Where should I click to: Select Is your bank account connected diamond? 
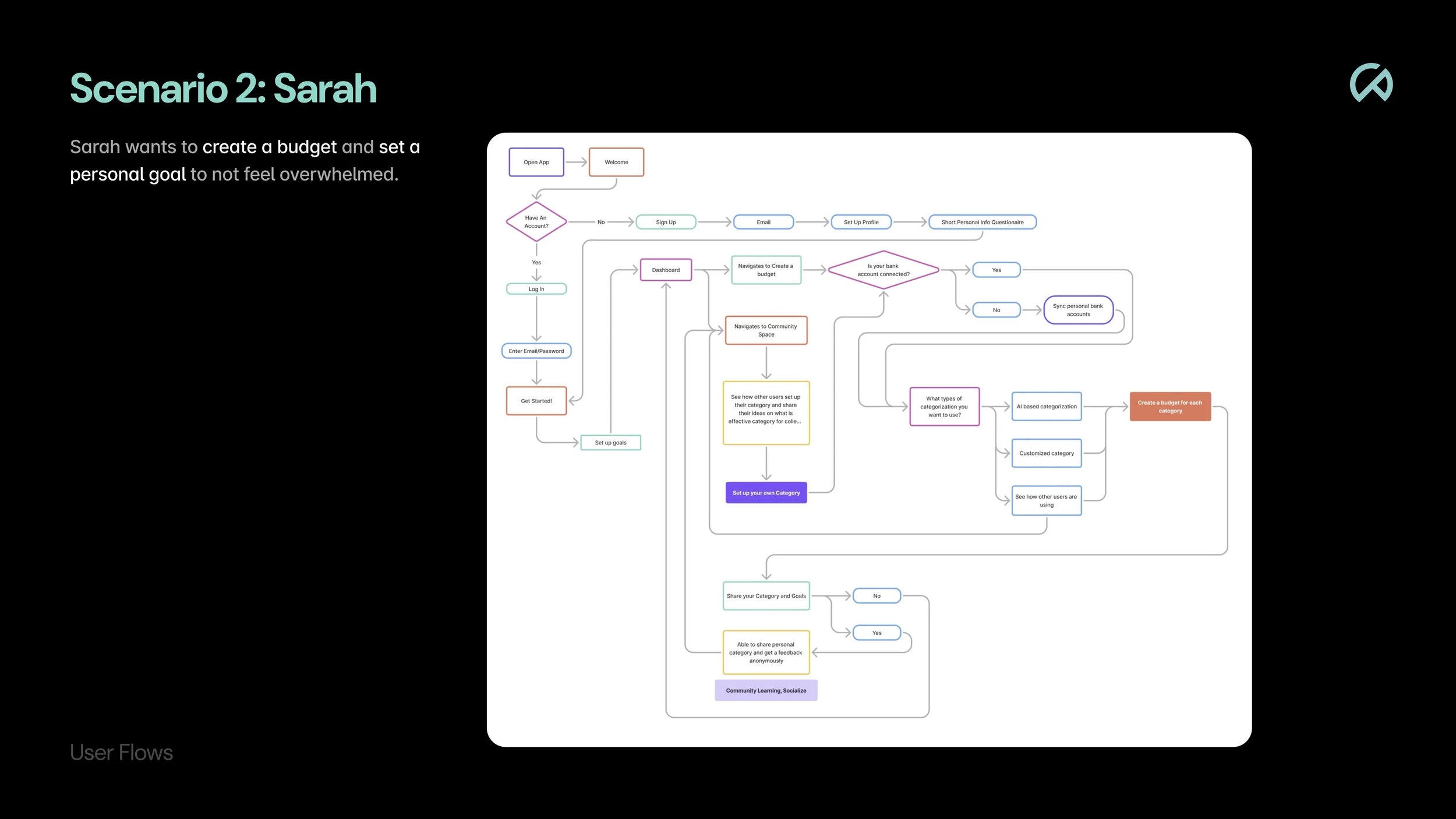[883, 270]
